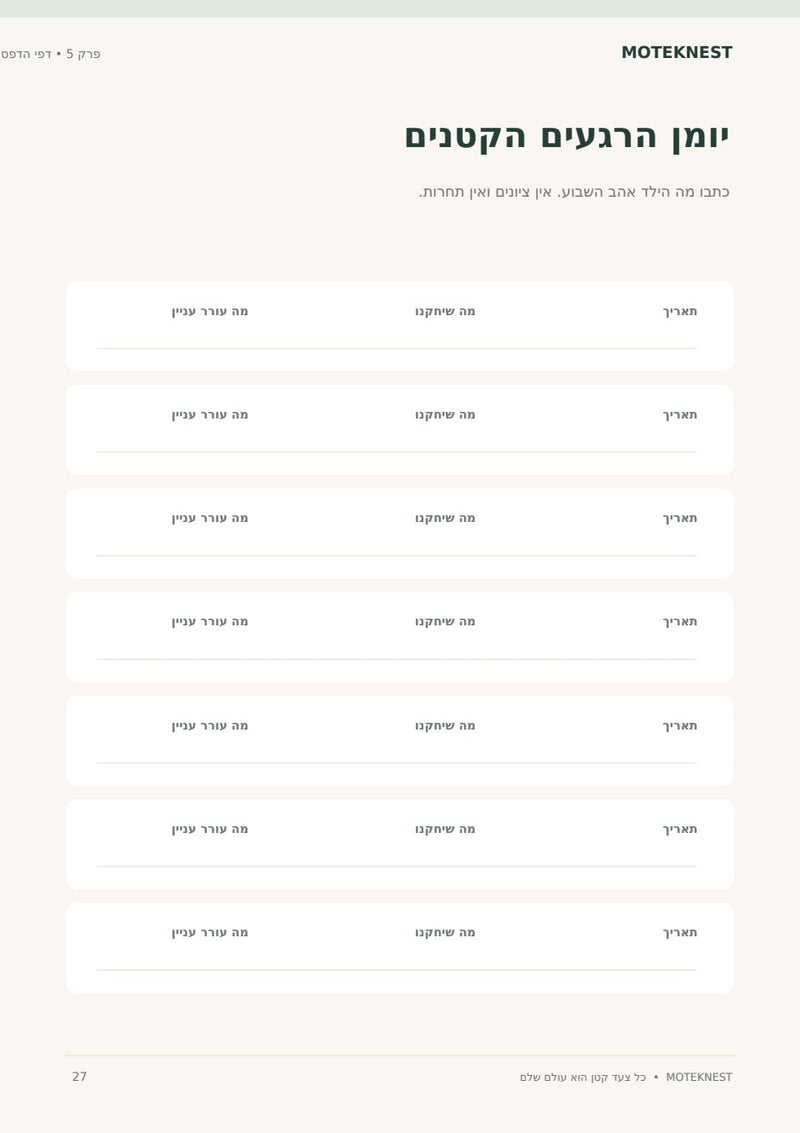Viewport: 800px width, 1133px height.
Task: Click the מה שיחקנו label in the third card
Action: click(x=445, y=518)
